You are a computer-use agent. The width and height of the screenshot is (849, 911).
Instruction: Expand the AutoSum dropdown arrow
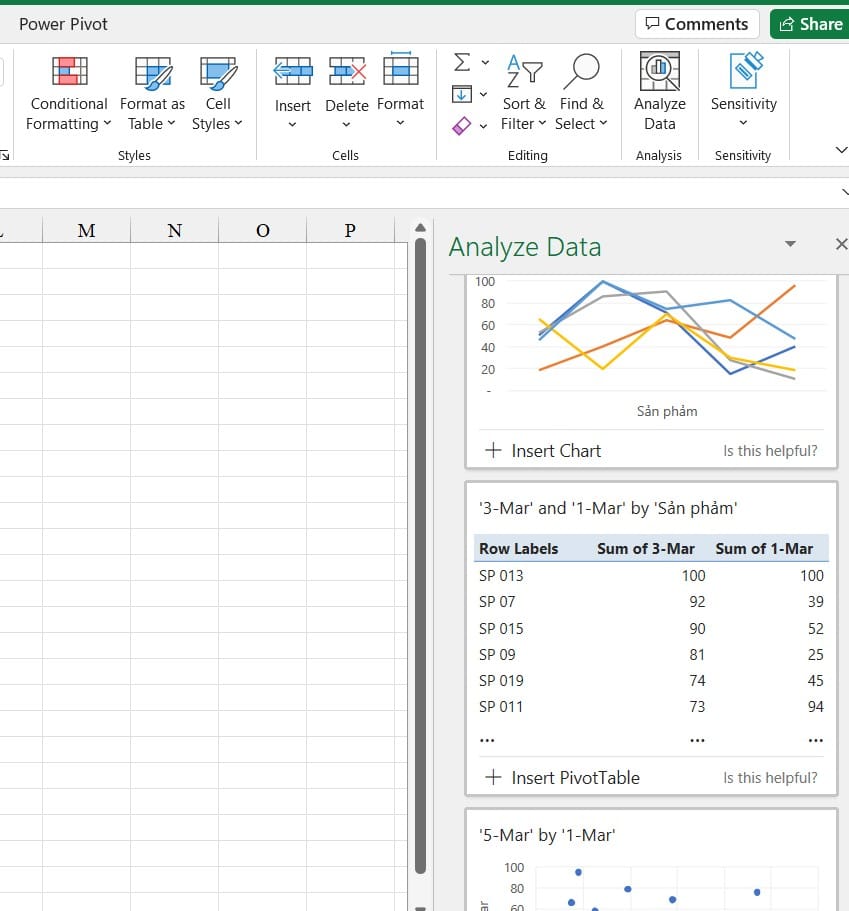[485, 63]
